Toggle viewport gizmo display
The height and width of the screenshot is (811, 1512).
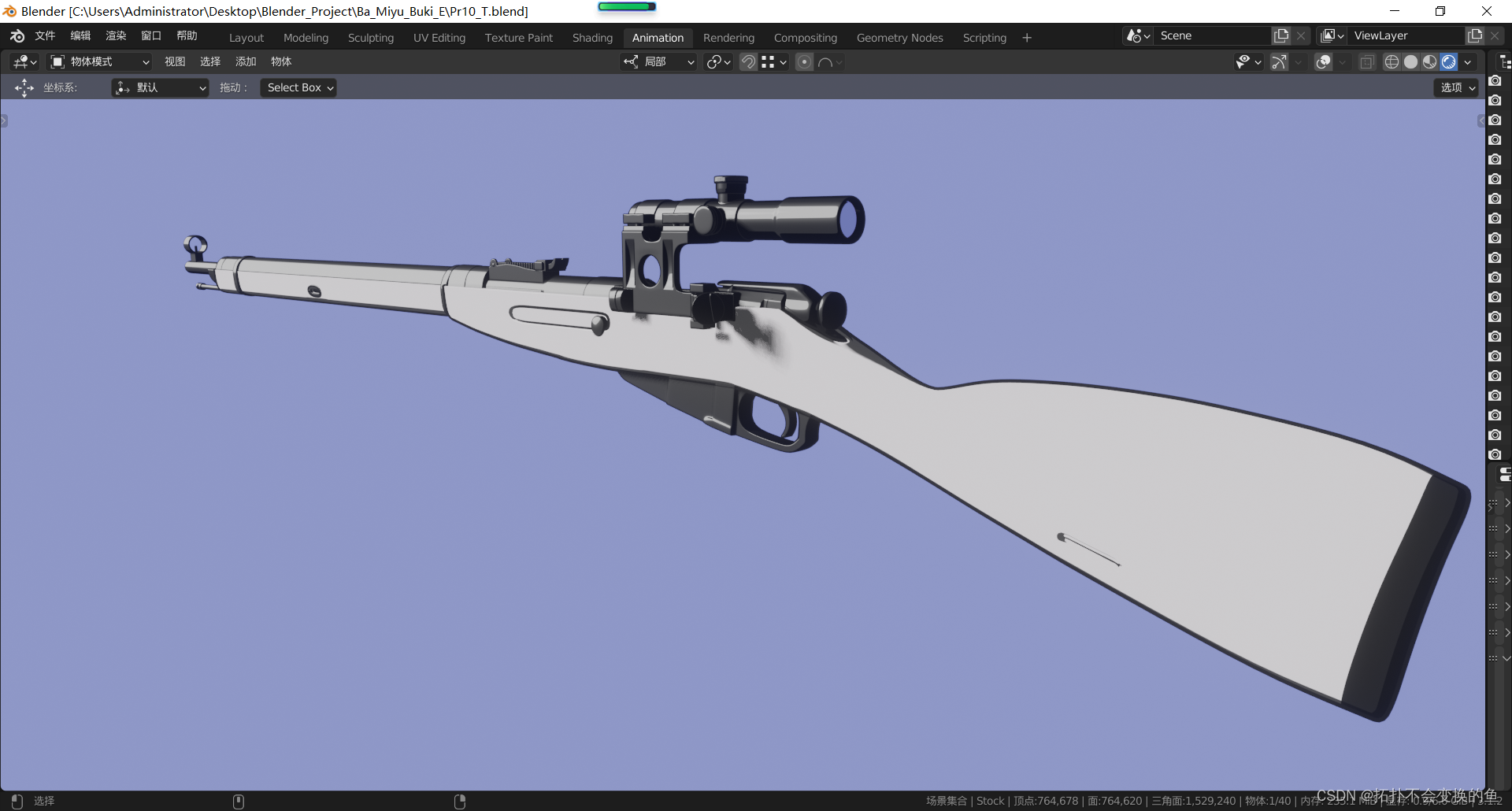[x=1279, y=61]
